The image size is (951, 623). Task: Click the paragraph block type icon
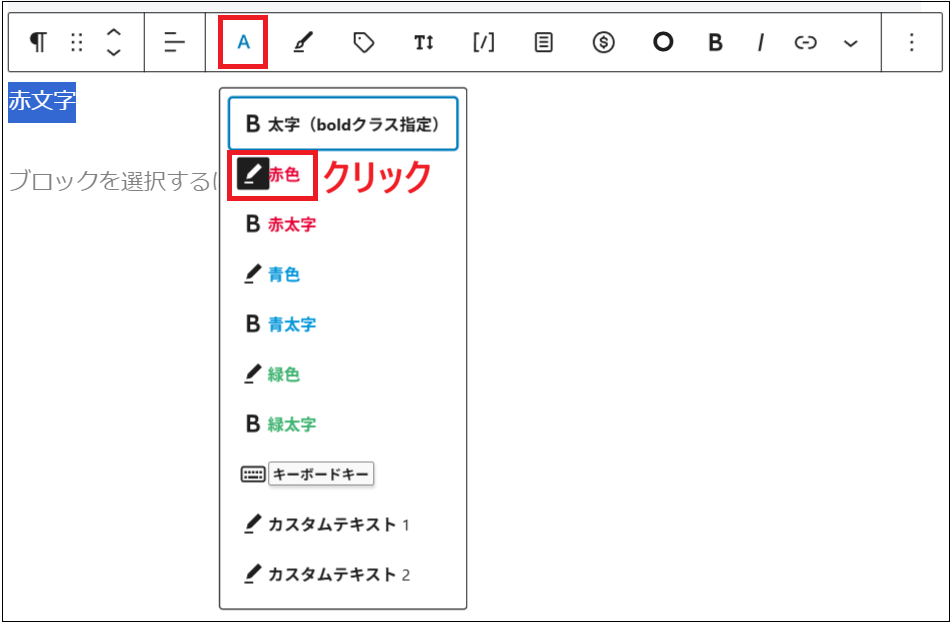(x=38, y=42)
